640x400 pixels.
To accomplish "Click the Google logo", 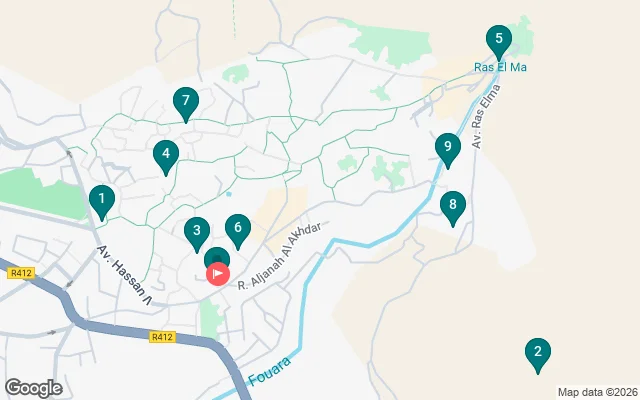I will point(34,388).
